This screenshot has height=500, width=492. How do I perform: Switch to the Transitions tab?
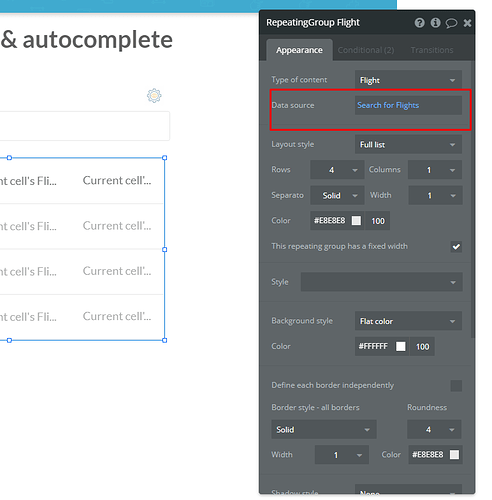[432, 50]
